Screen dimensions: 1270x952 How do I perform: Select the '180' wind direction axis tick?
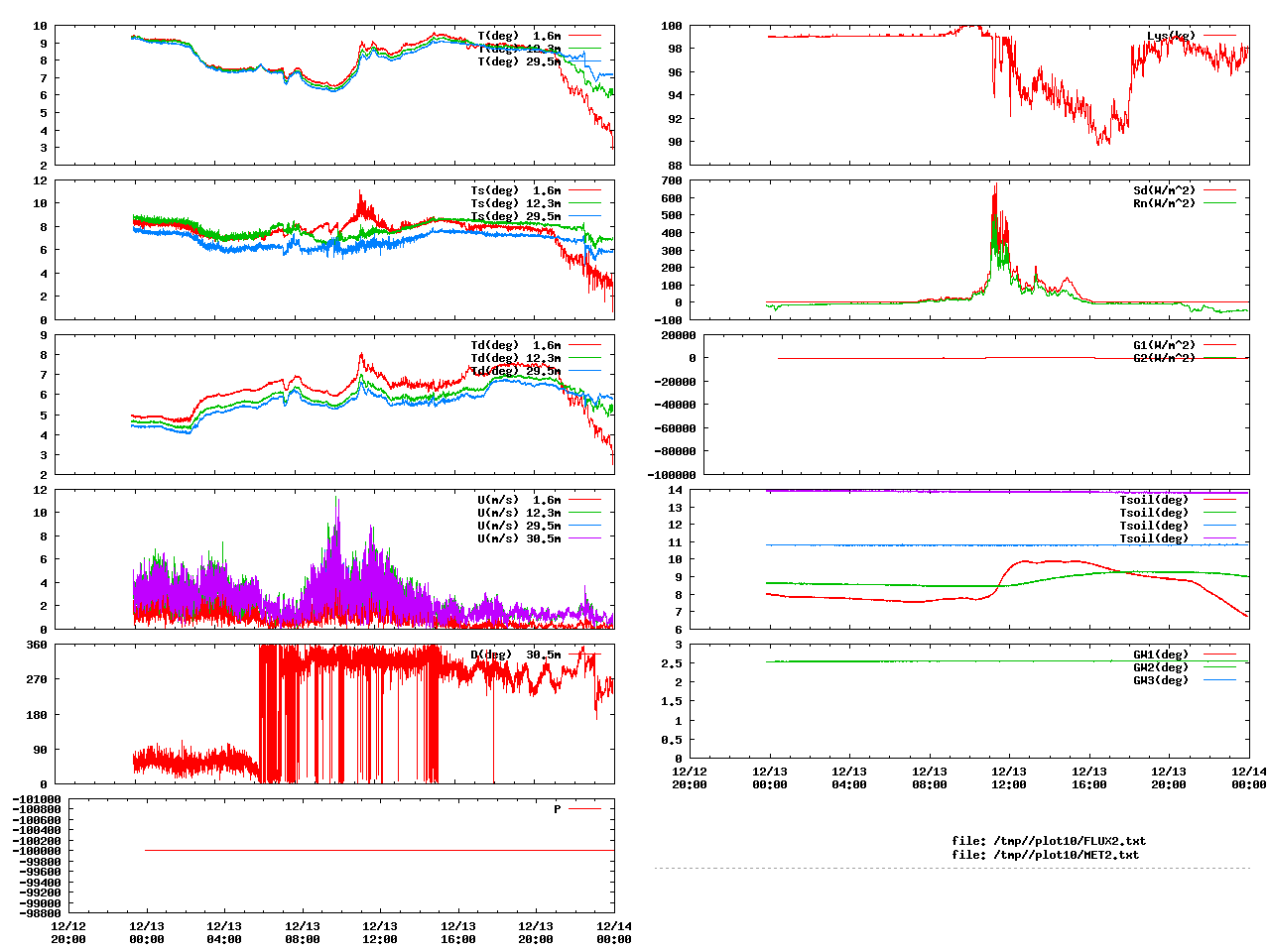coord(37,715)
